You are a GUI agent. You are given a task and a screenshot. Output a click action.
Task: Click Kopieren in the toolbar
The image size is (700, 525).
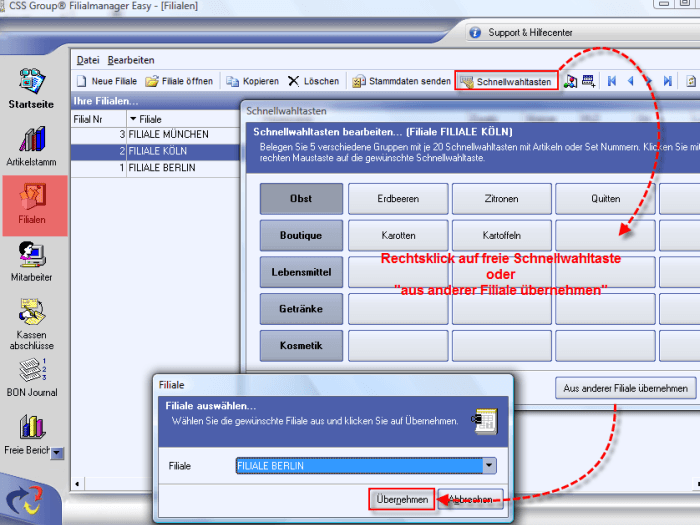coord(252,81)
